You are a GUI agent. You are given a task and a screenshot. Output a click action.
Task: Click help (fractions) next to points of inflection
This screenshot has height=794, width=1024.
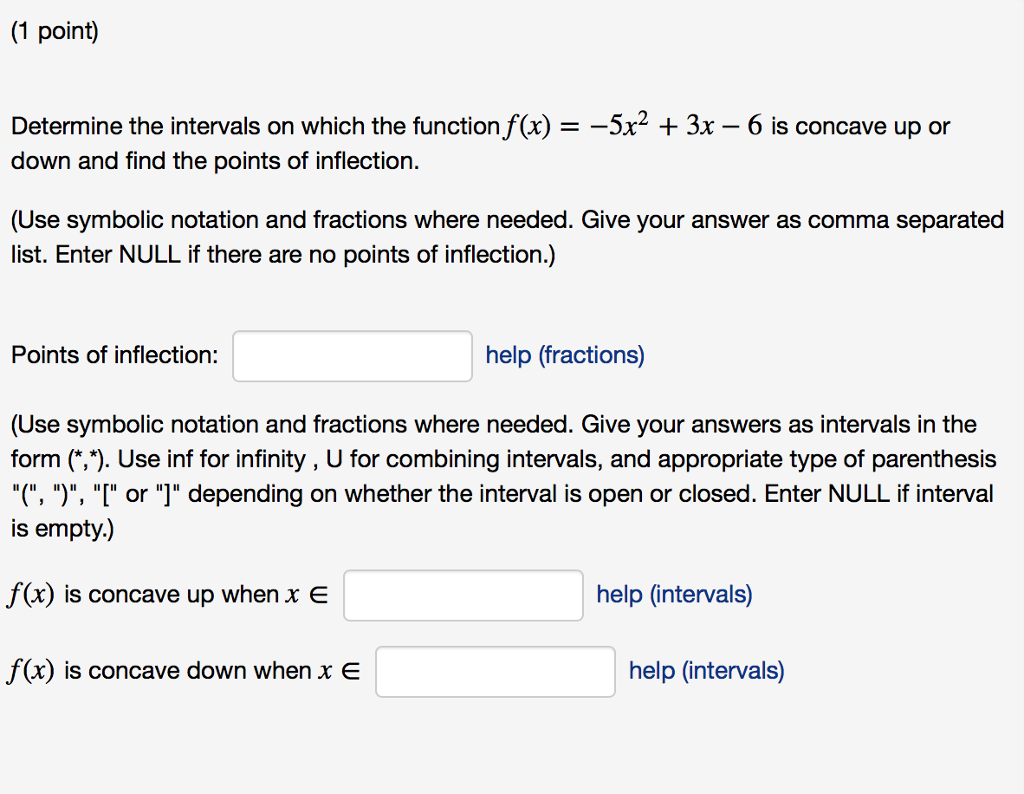point(564,355)
